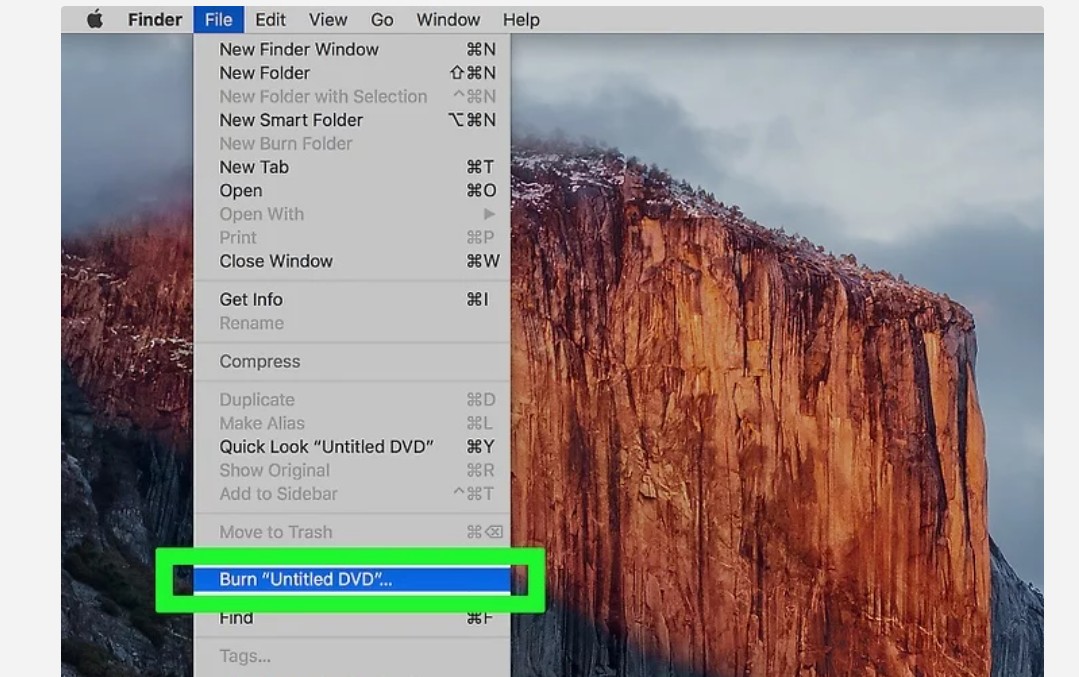Image resolution: width=1079 pixels, height=677 pixels.
Task: Select New Folder from File menu
Action: [x=352, y=73]
